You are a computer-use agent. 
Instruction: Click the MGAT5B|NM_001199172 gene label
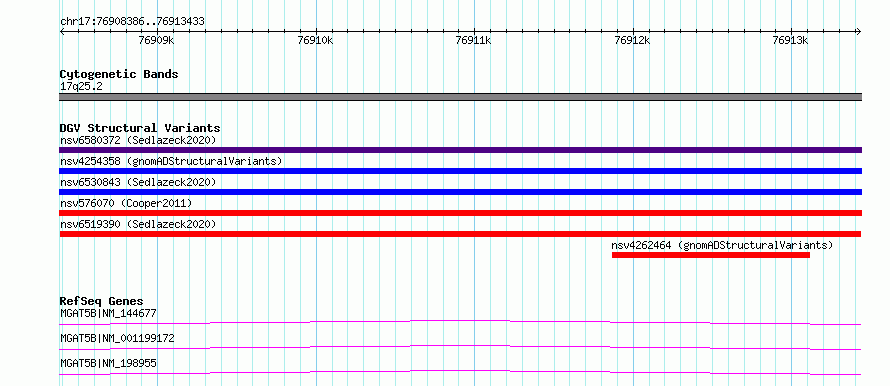(117, 338)
